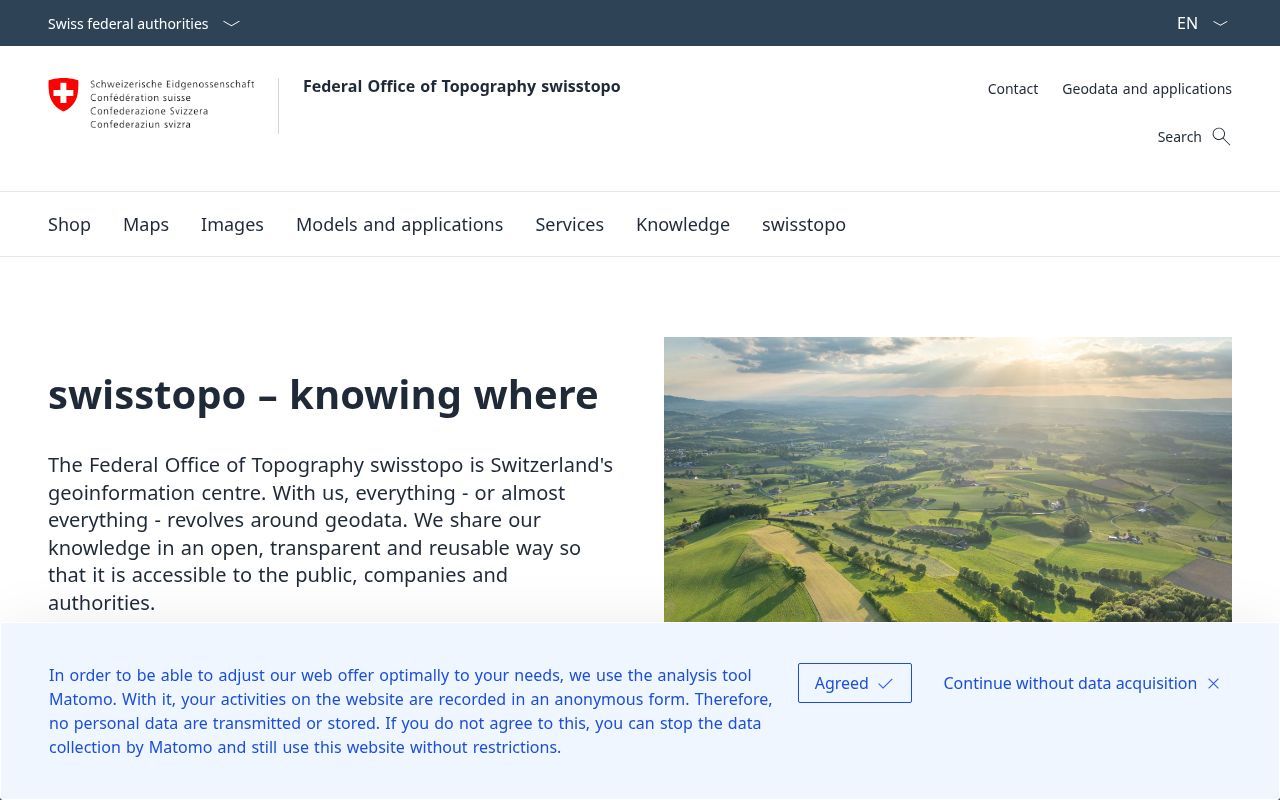
Task: Click the X icon beside Continue without data acquisition
Action: point(1213,683)
